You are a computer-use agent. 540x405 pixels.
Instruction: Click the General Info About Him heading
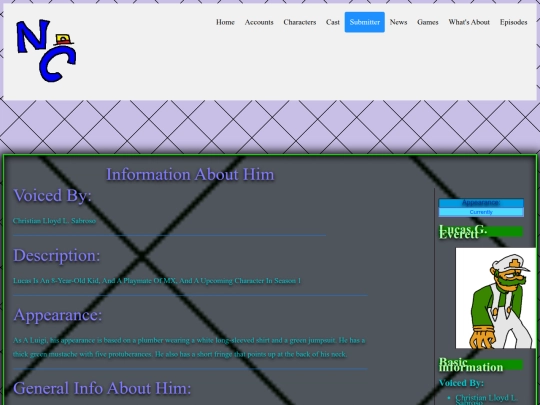pyautogui.click(x=102, y=388)
